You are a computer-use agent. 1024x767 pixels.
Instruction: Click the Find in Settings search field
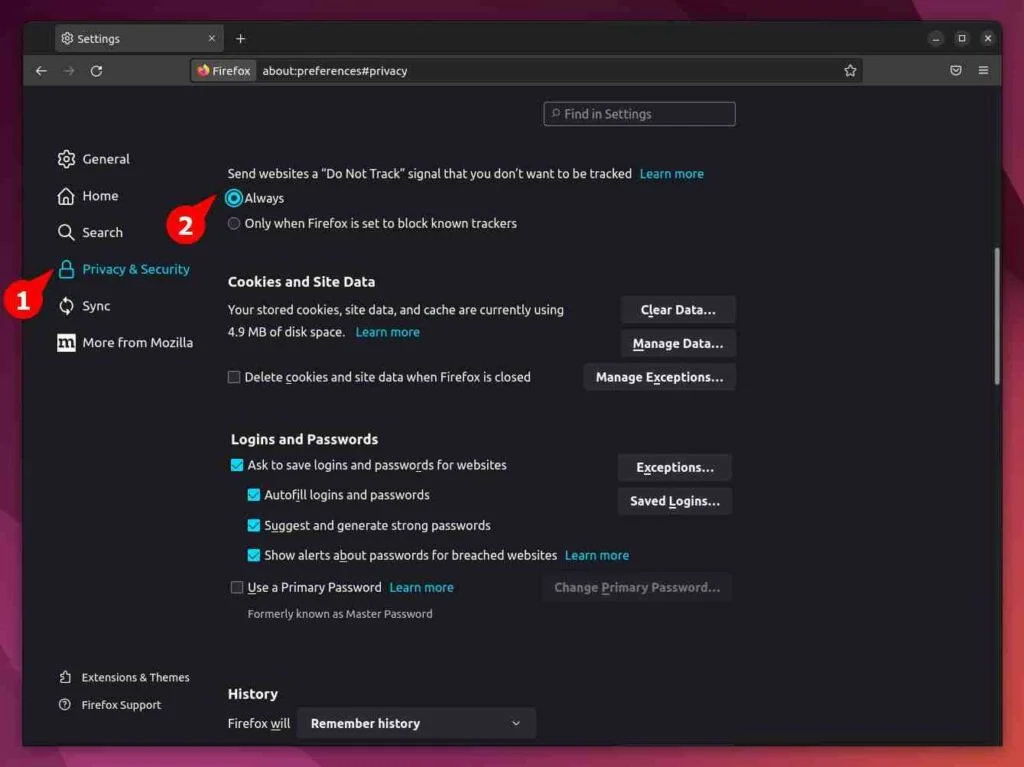(639, 114)
